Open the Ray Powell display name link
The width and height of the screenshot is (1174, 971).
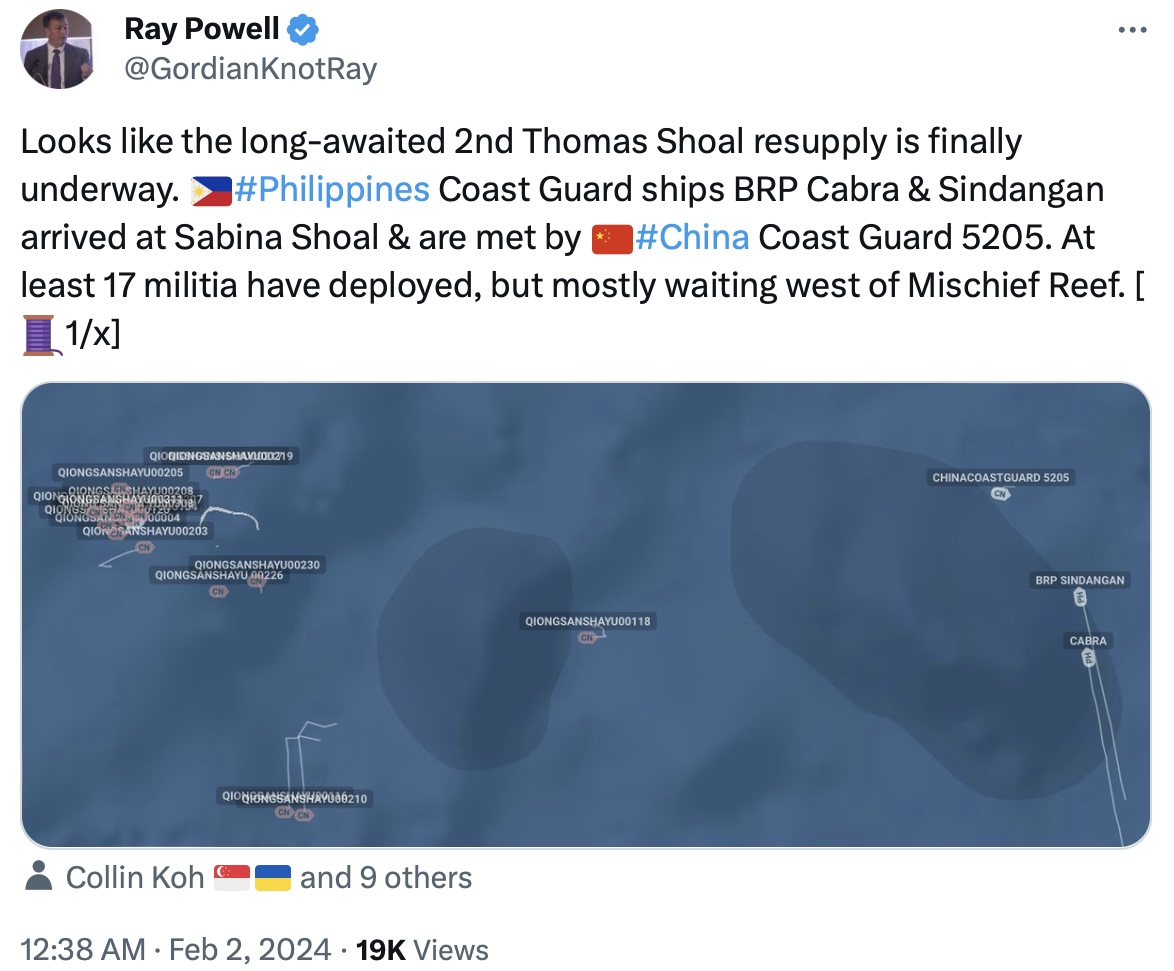[x=202, y=30]
